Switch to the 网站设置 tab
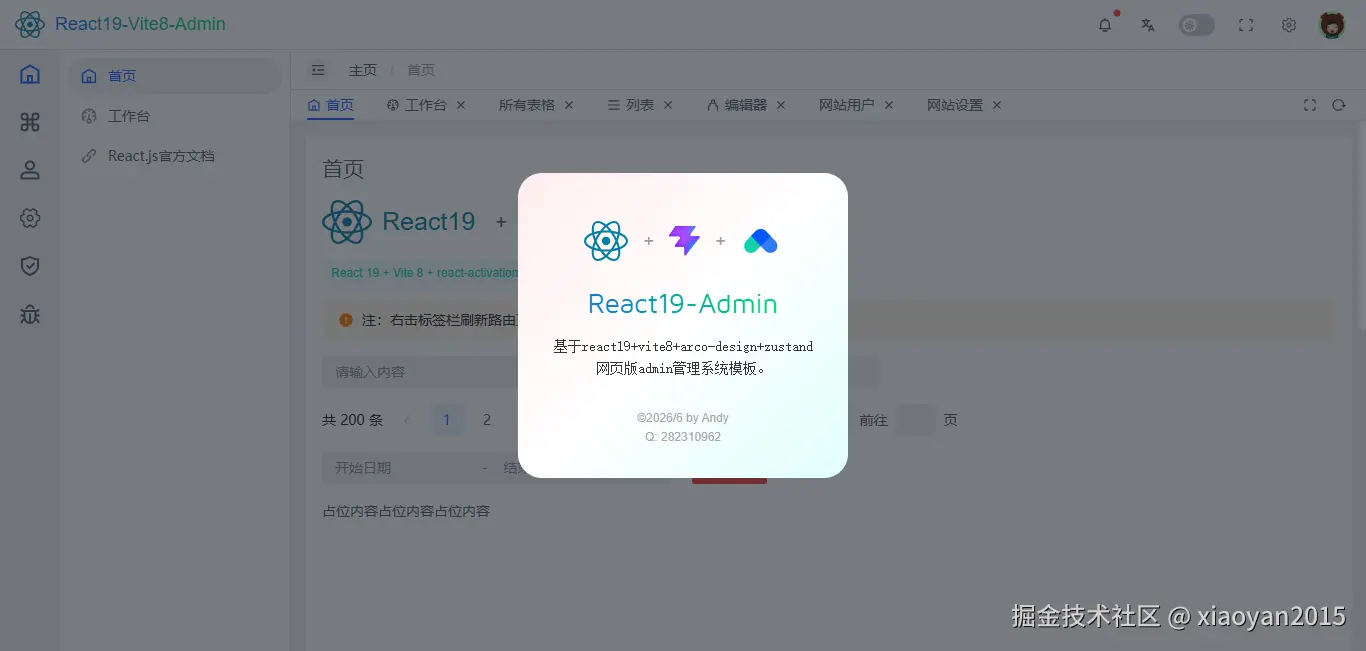 pos(955,105)
